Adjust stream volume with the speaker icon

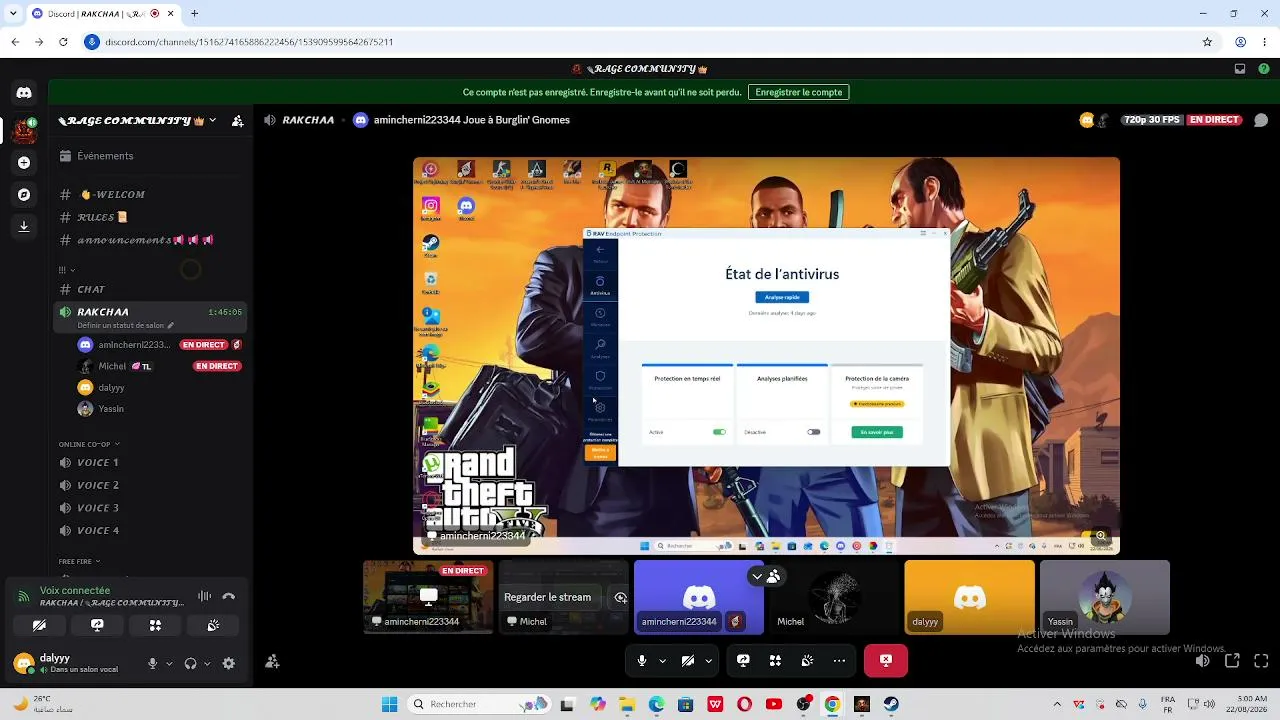1203,661
